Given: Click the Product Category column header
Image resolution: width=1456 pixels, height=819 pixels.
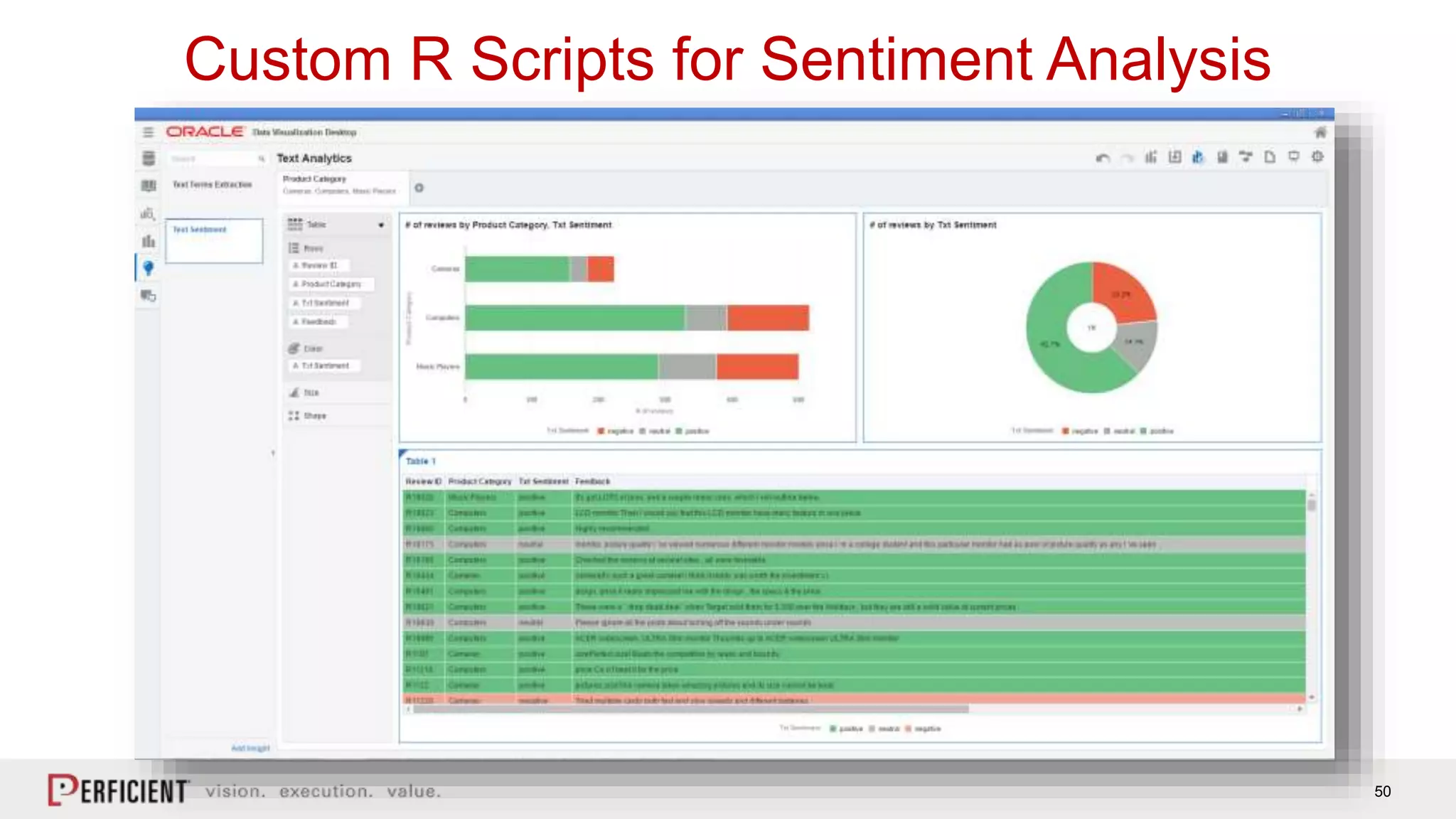Looking at the screenshot, I should (480, 482).
